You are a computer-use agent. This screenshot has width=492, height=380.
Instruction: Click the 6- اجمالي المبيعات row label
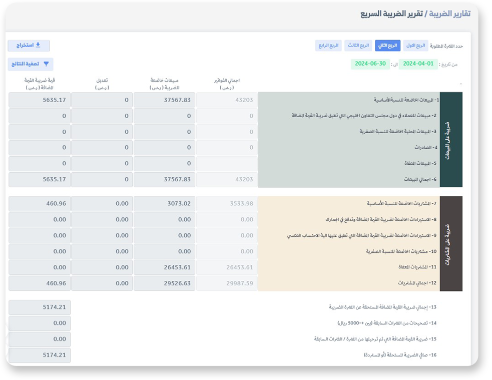coord(420,180)
